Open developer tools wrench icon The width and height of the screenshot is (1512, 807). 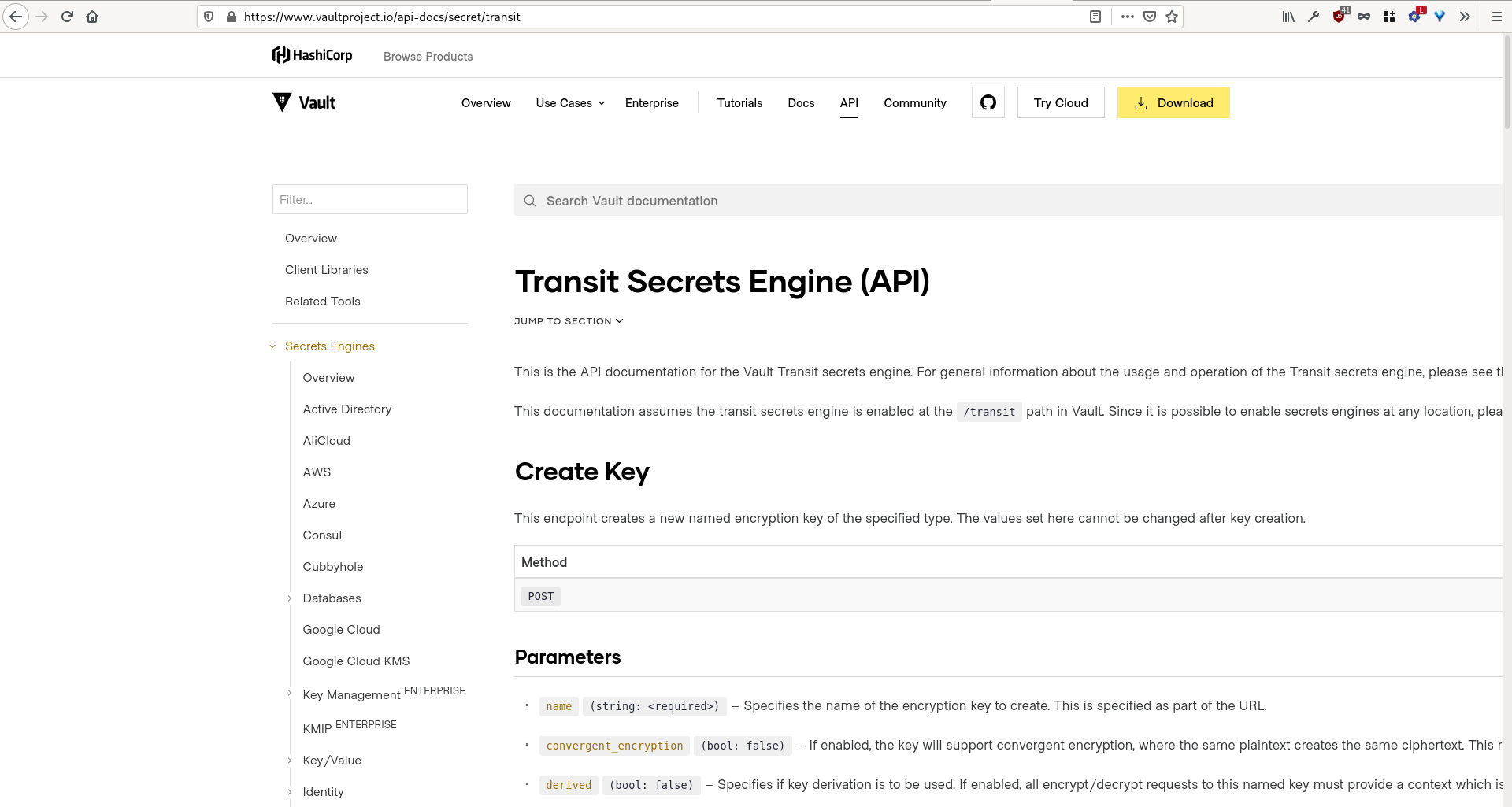click(1314, 17)
